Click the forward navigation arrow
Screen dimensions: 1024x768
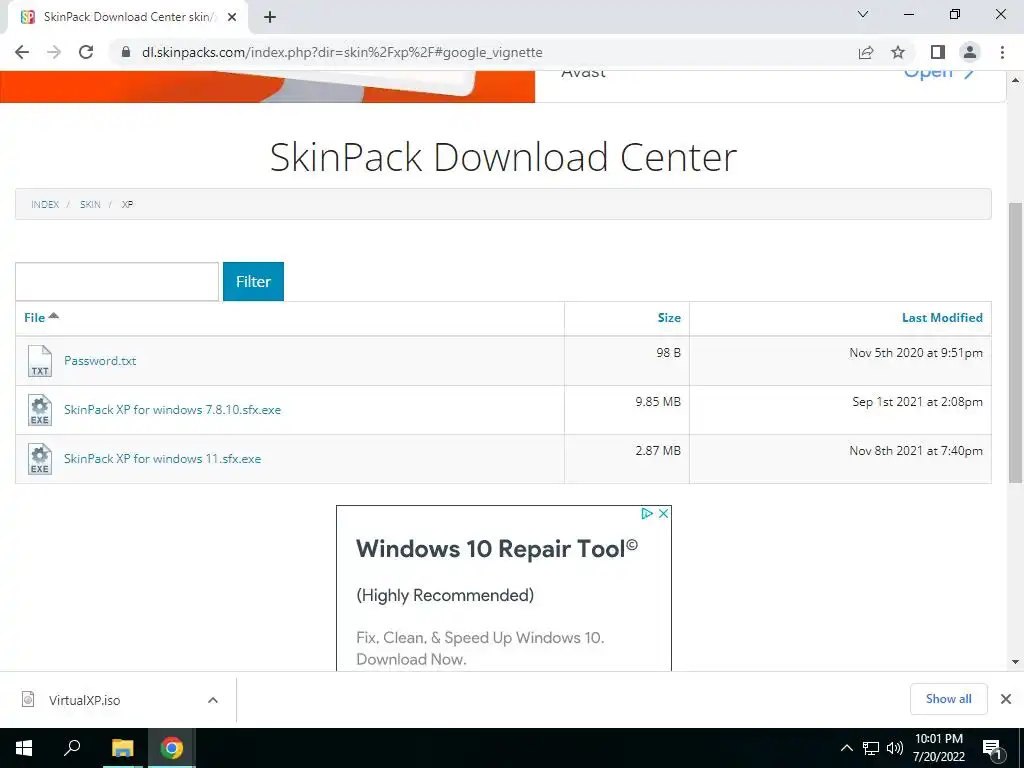tap(54, 52)
